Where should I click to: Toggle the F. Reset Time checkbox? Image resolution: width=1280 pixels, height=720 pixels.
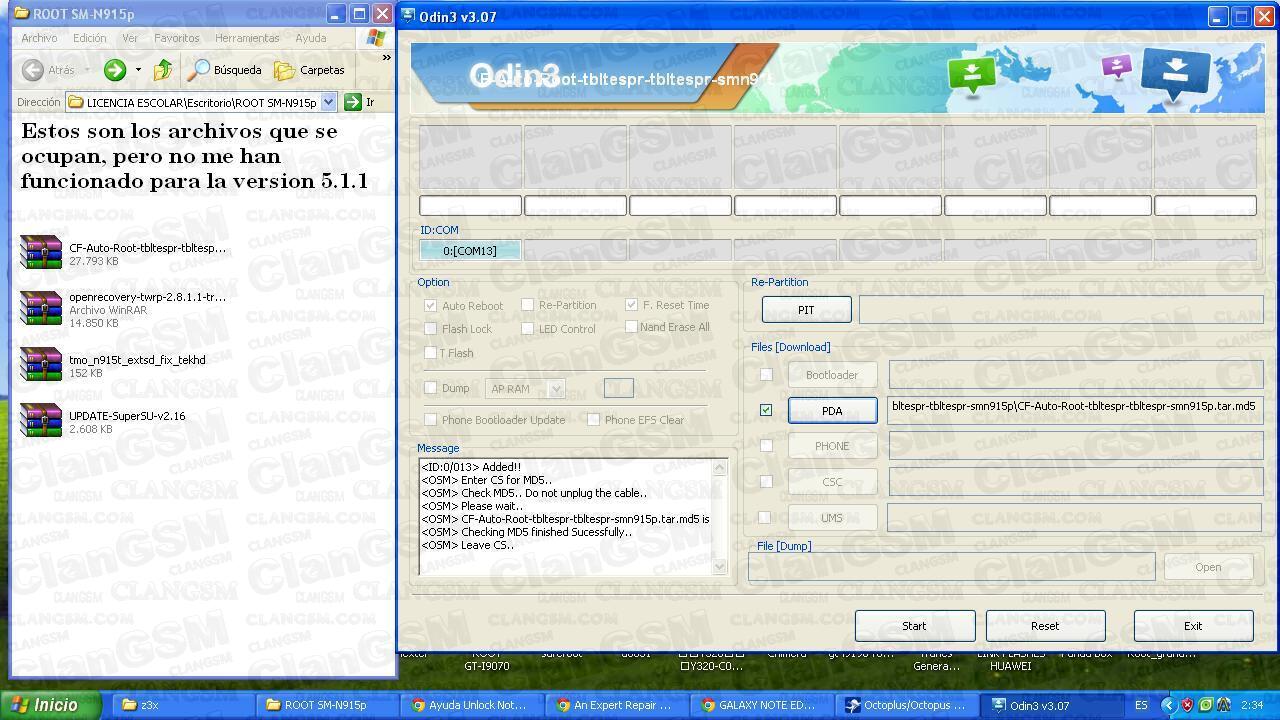(x=631, y=304)
